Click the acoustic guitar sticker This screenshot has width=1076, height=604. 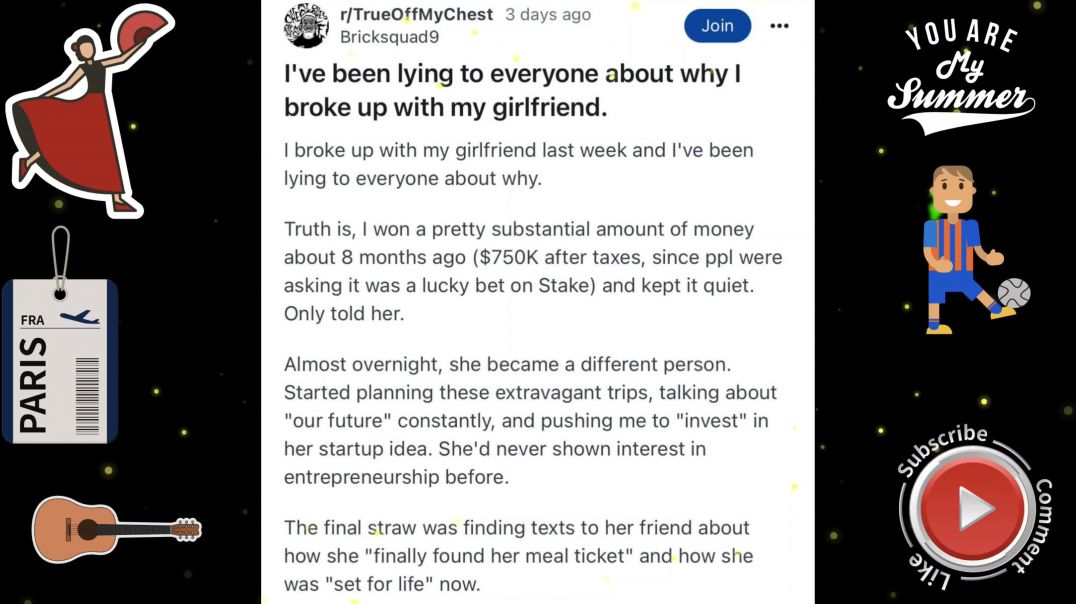point(117,529)
